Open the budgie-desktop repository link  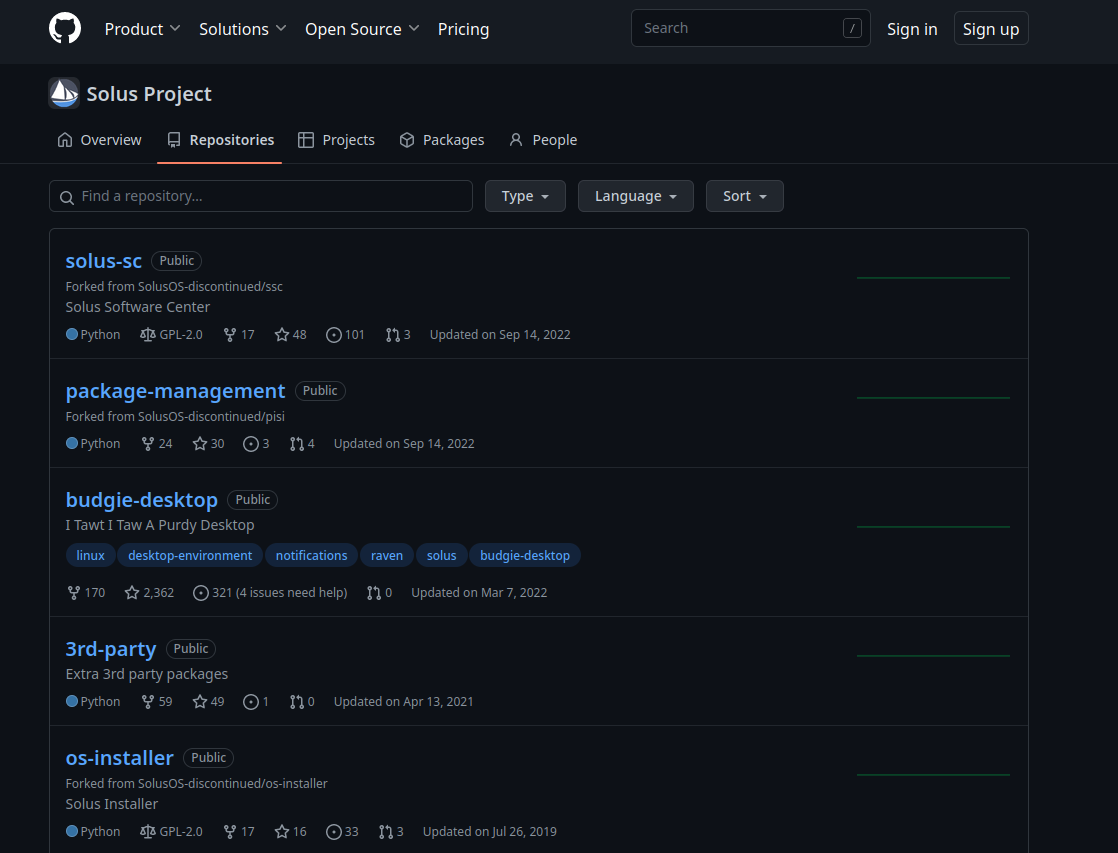click(x=142, y=500)
